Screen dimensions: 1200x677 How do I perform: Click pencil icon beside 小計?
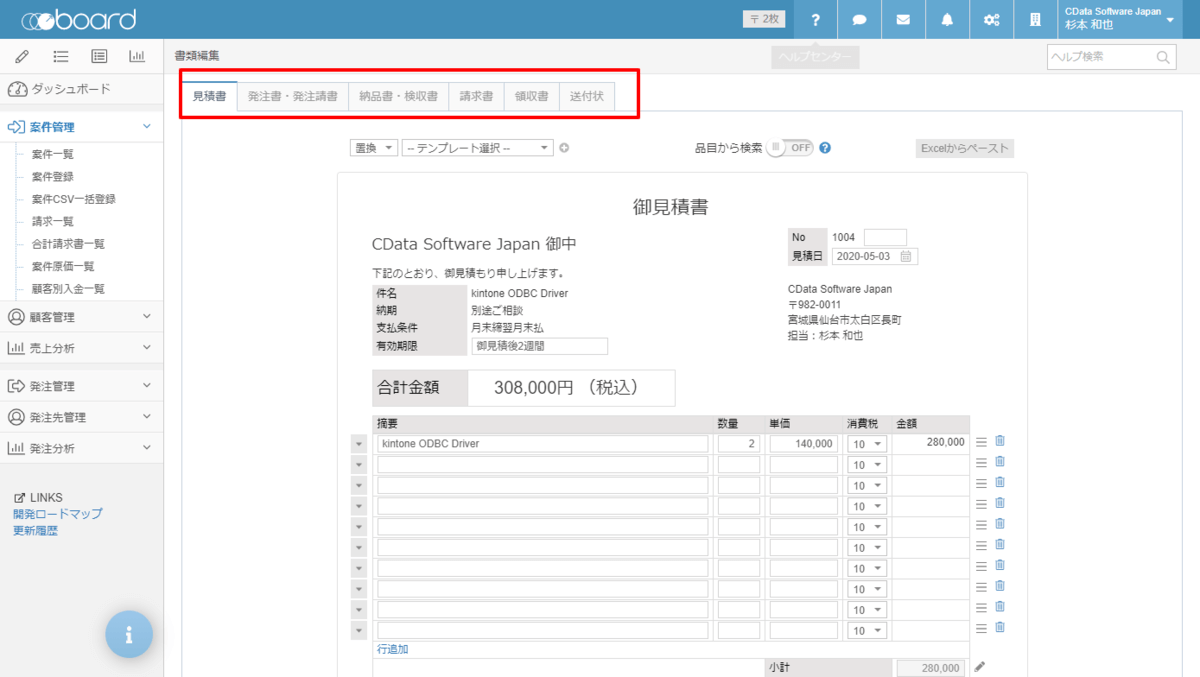[980, 667]
